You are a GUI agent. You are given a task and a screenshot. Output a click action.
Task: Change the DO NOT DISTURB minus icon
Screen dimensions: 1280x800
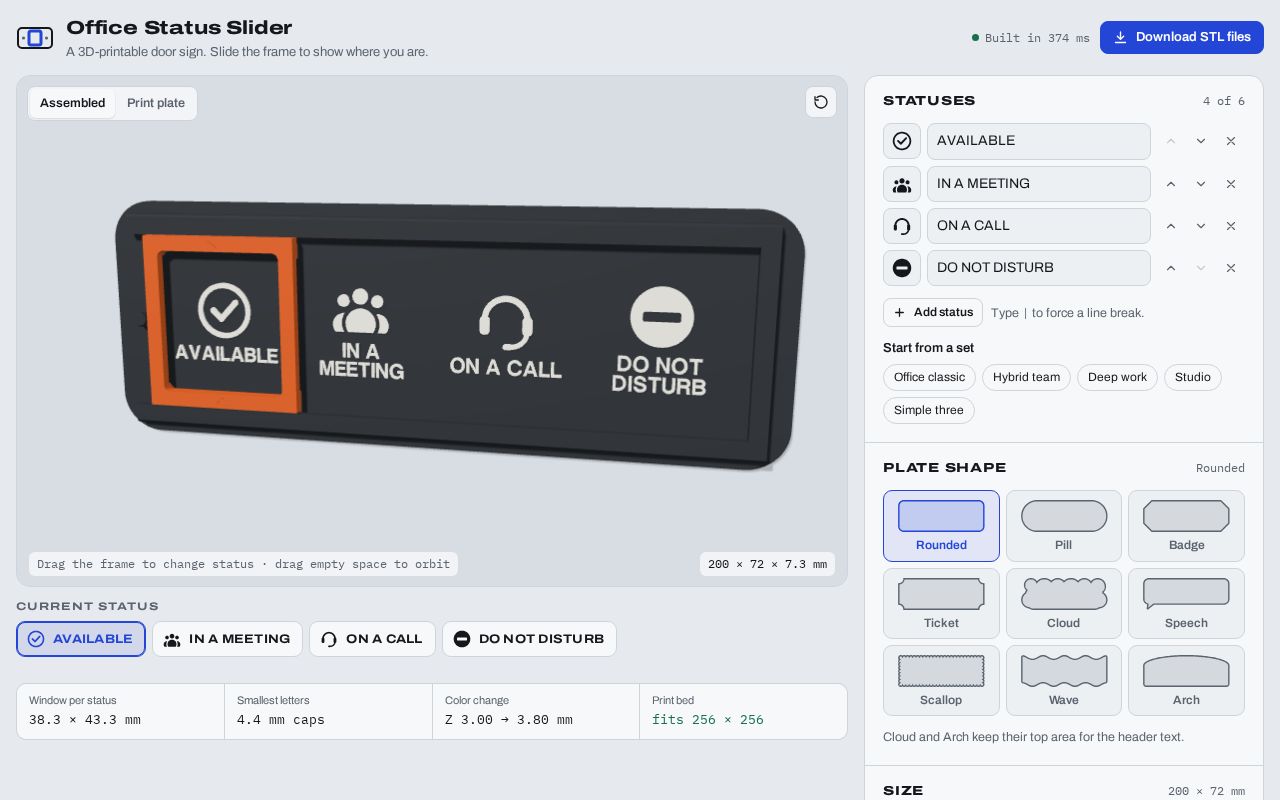pyautogui.click(x=902, y=268)
